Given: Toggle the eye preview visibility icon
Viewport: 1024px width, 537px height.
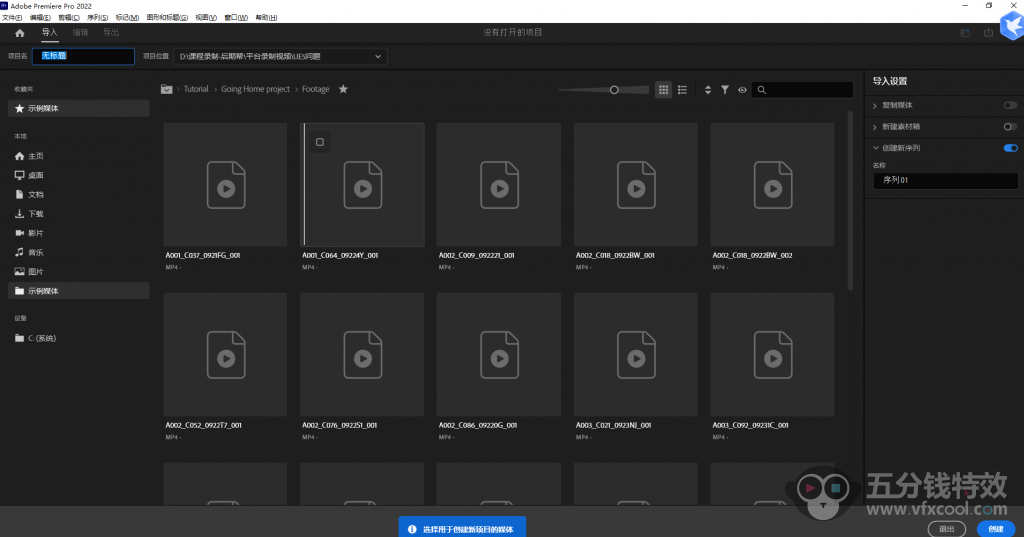Looking at the screenshot, I should pos(742,90).
